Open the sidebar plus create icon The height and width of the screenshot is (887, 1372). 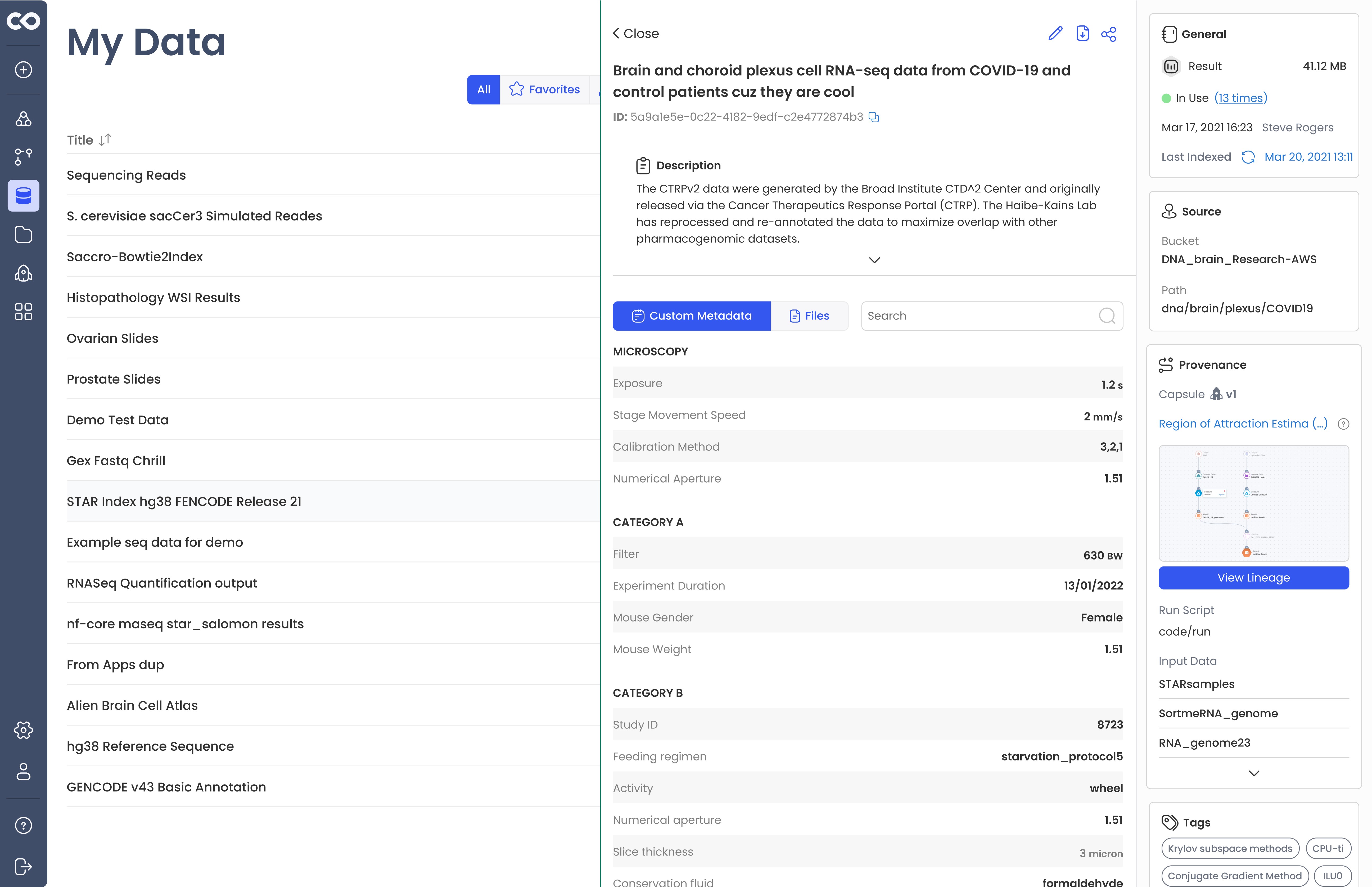(23, 70)
